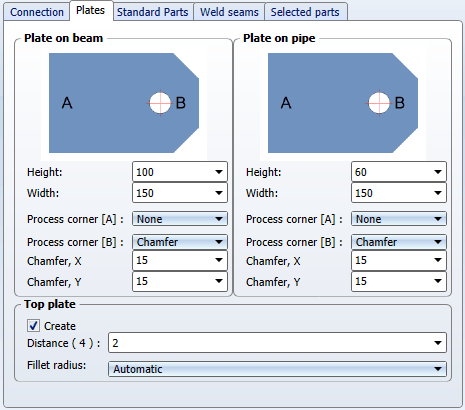Open the Fillet radius Automatic dropdown
The image size is (465, 410).
(x=277, y=369)
